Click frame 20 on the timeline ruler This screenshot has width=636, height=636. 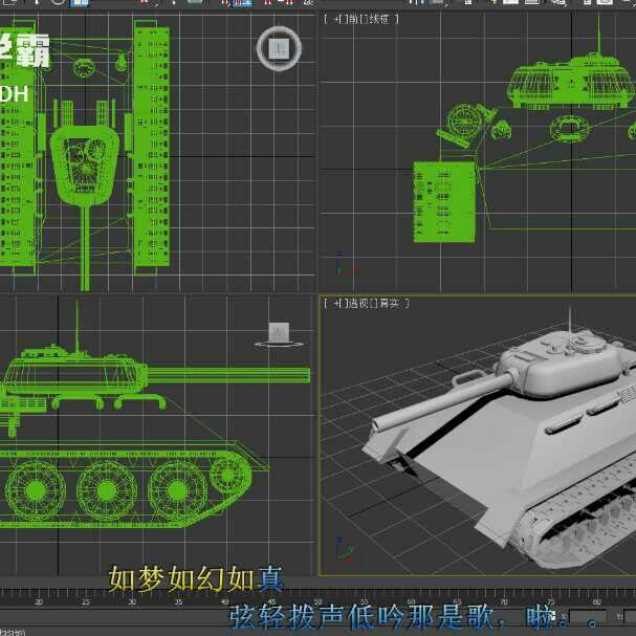pos(39,602)
